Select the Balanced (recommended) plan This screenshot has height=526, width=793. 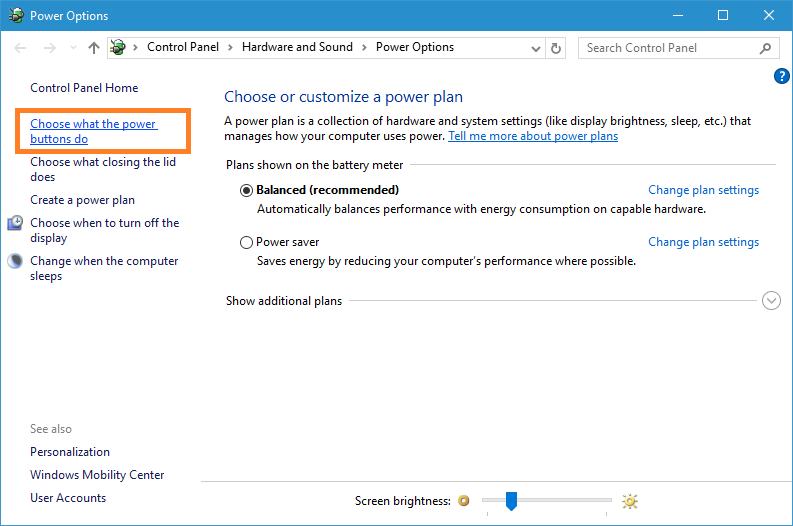(246, 191)
